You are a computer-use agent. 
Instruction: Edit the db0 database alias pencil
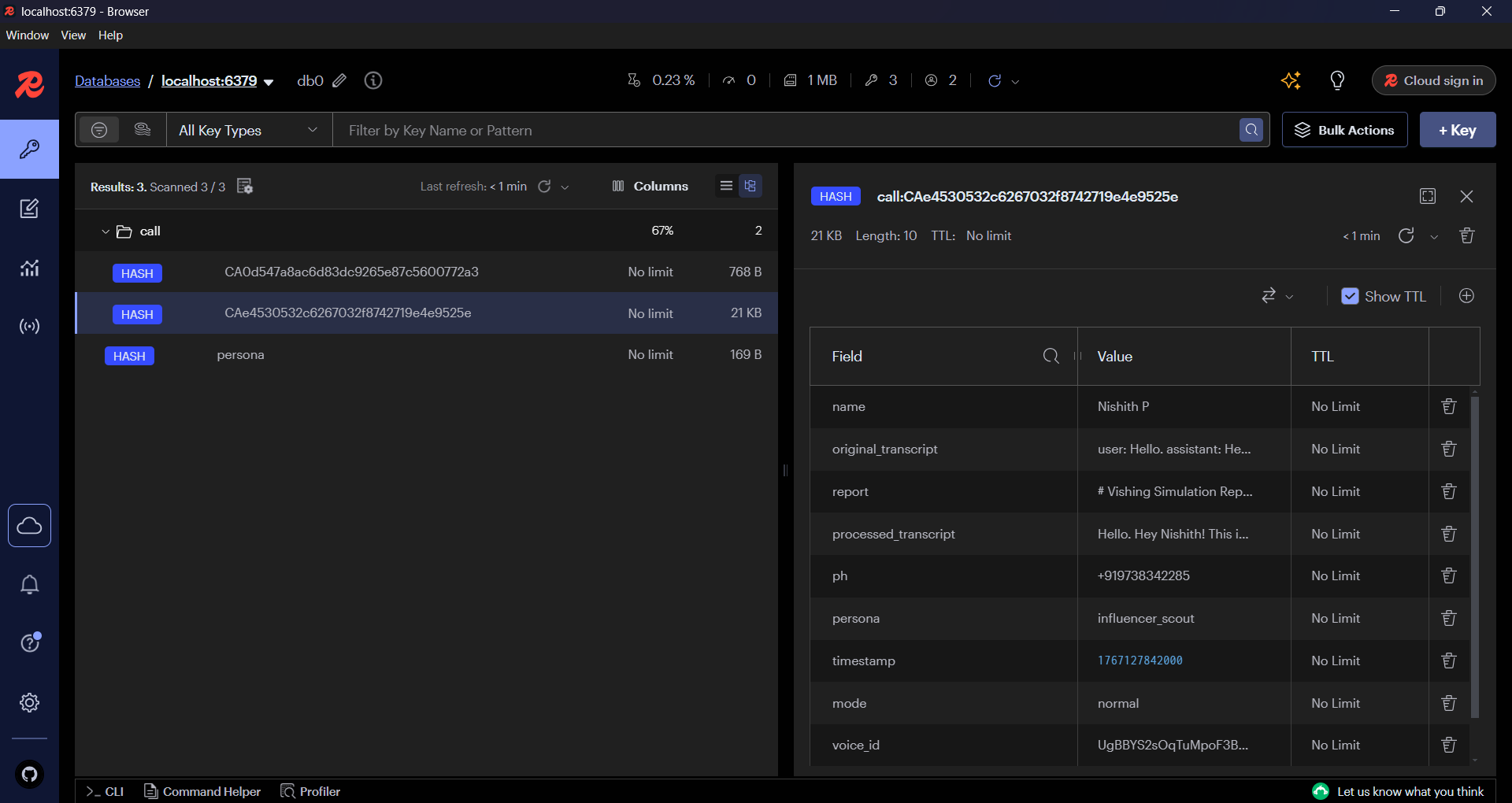point(339,80)
